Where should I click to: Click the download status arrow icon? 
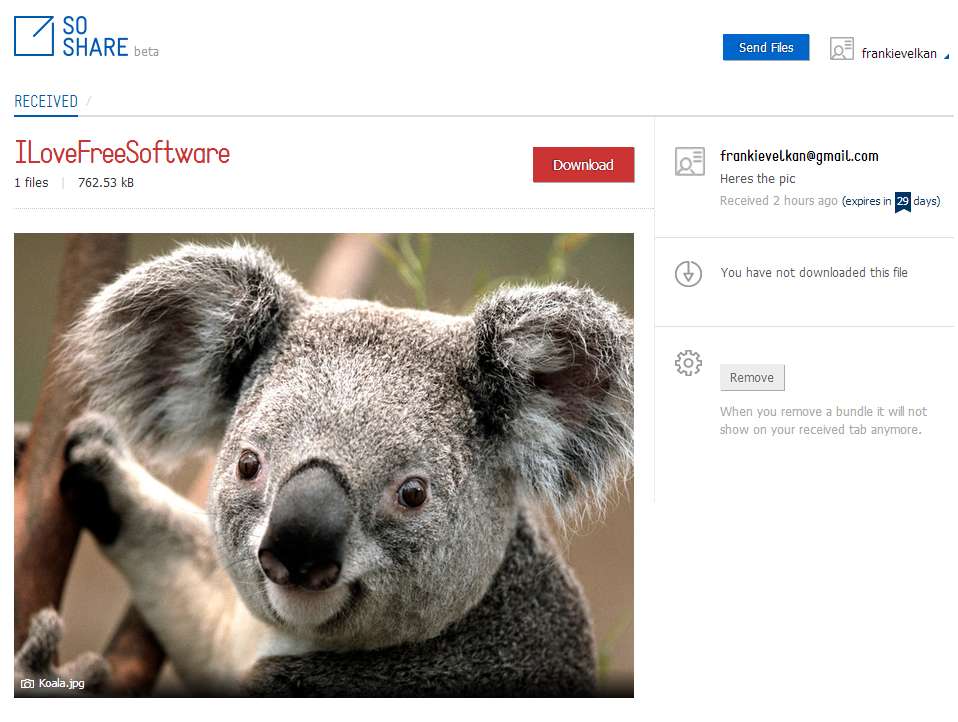coord(688,274)
